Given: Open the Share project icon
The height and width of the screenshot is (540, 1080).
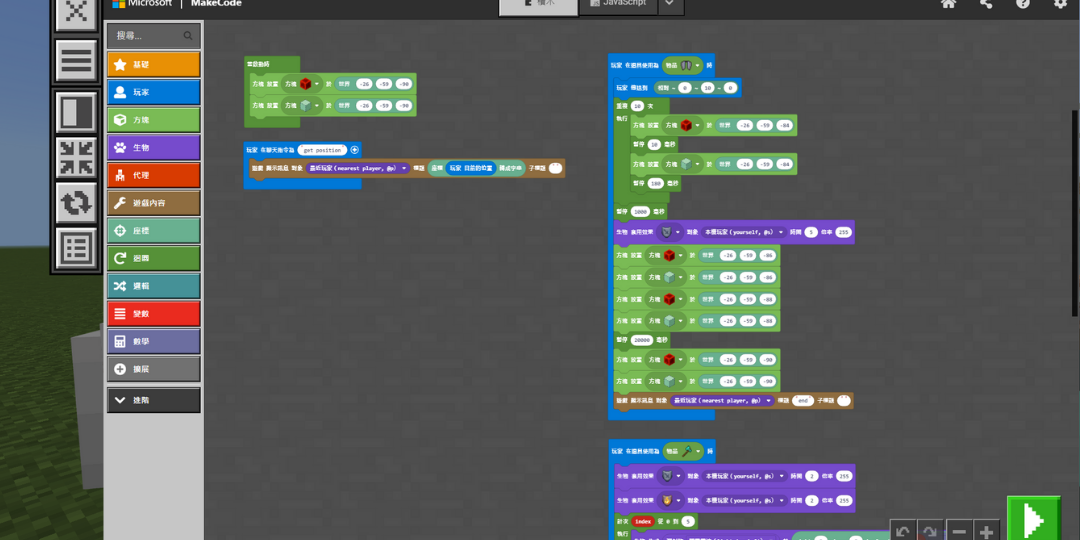Looking at the screenshot, I should point(986,4).
